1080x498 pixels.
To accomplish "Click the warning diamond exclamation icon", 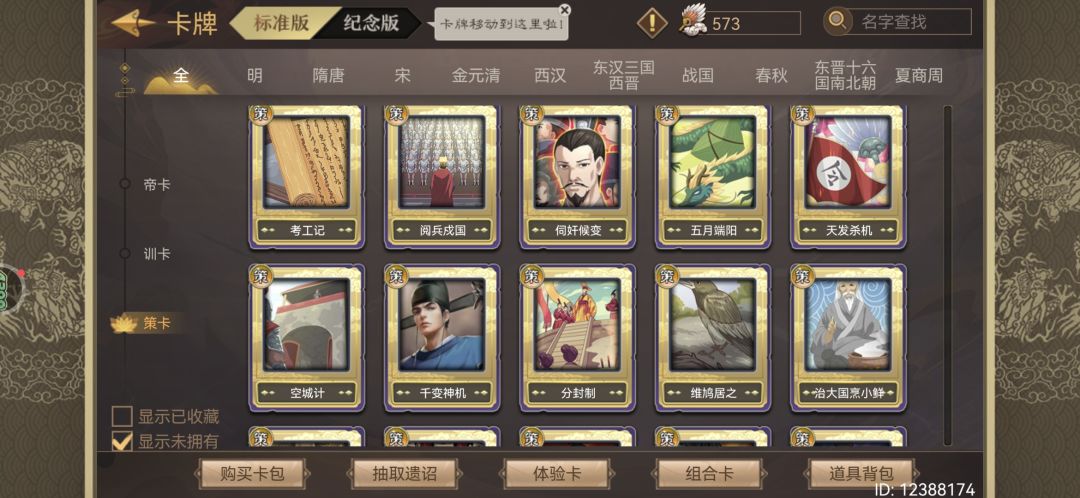I will tap(652, 23).
